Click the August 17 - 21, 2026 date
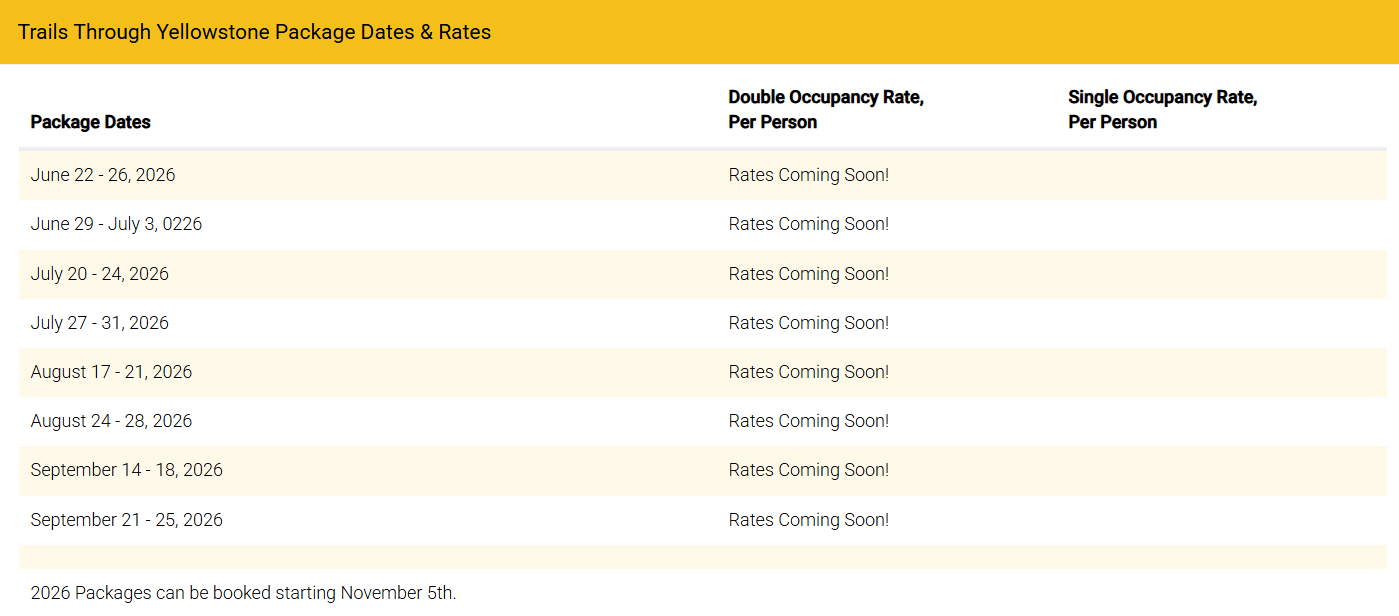 [x=111, y=372]
